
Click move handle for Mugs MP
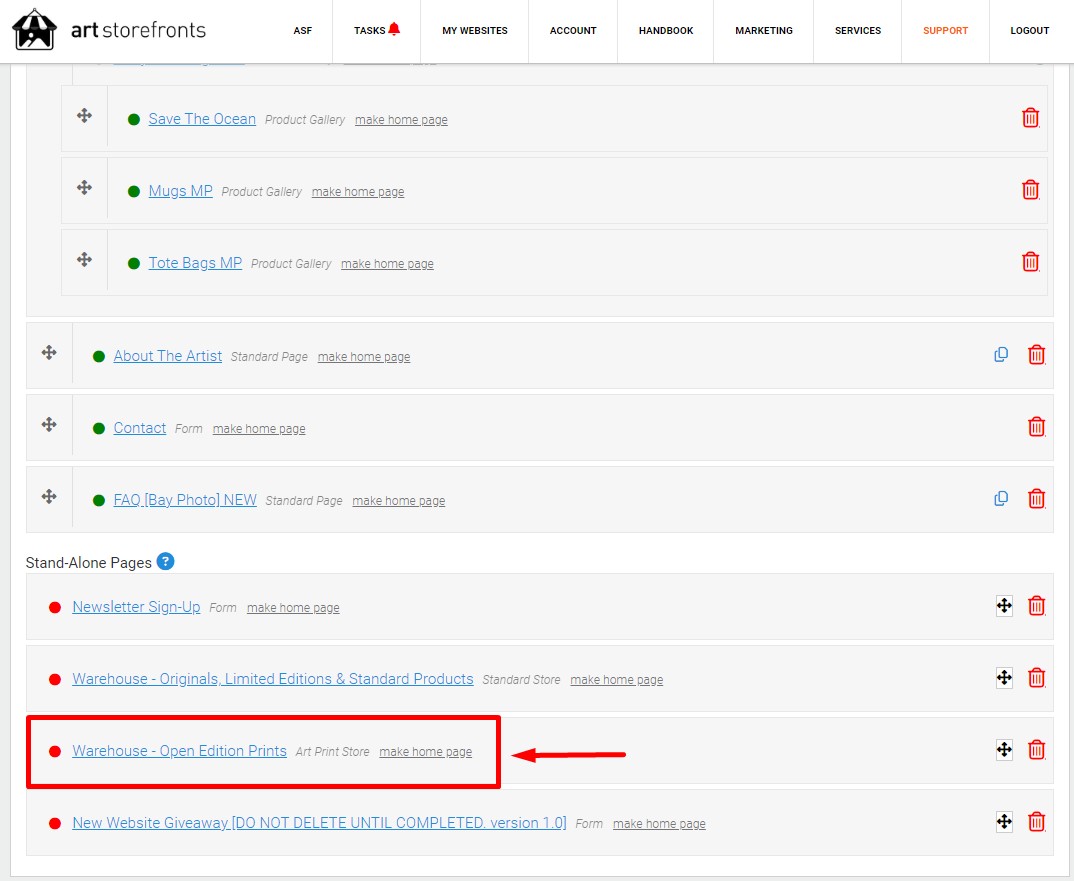click(84, 187)
